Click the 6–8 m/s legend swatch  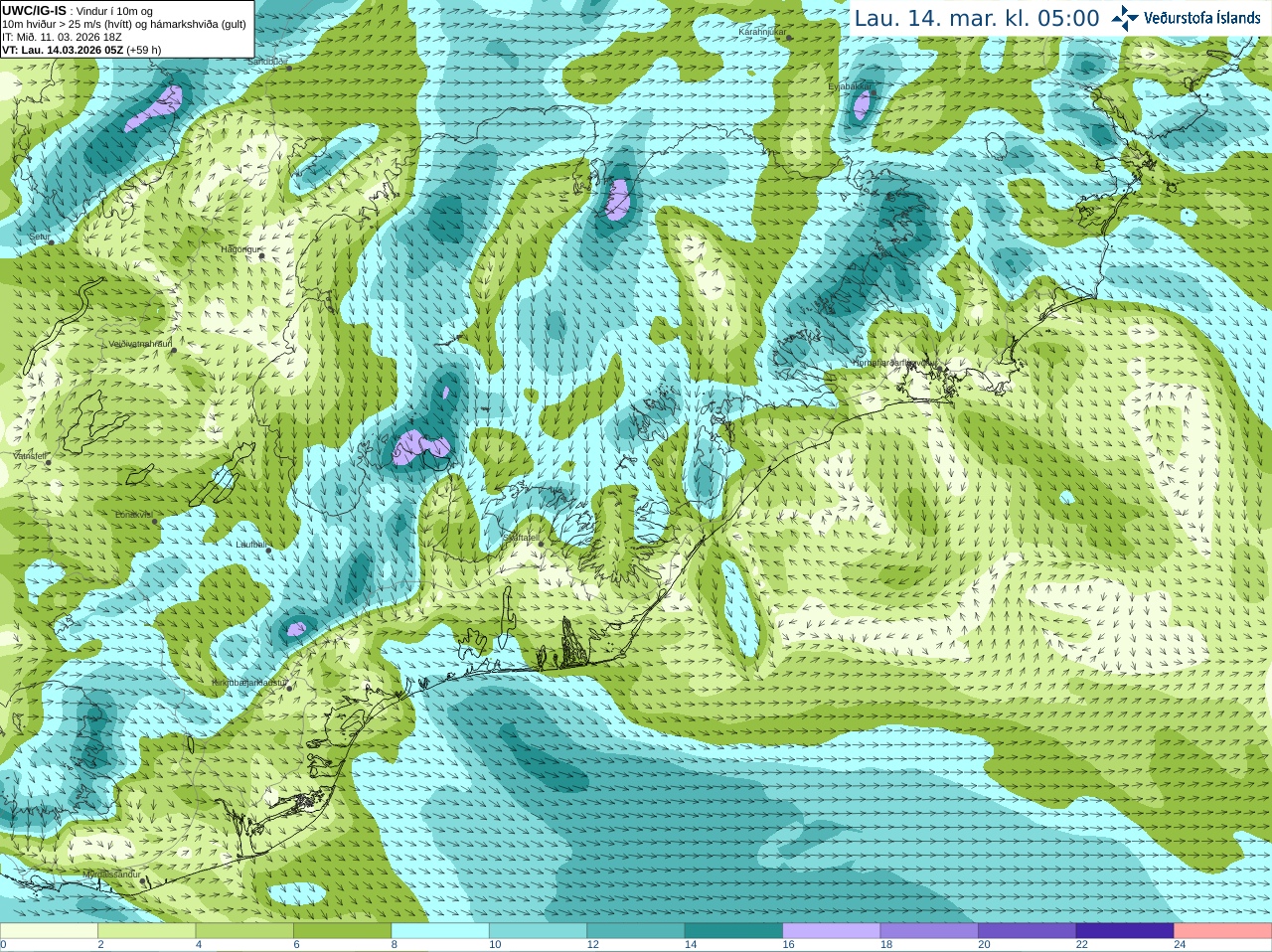click(x=342, y=930)
